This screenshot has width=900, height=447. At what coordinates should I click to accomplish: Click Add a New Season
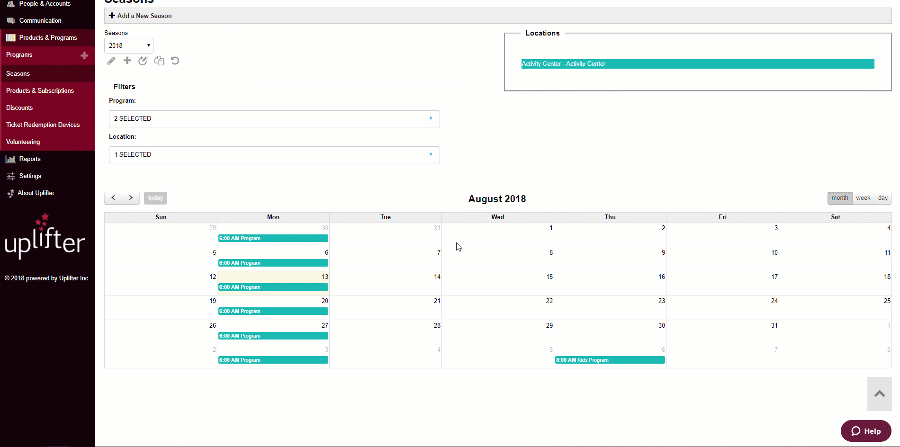141,15
